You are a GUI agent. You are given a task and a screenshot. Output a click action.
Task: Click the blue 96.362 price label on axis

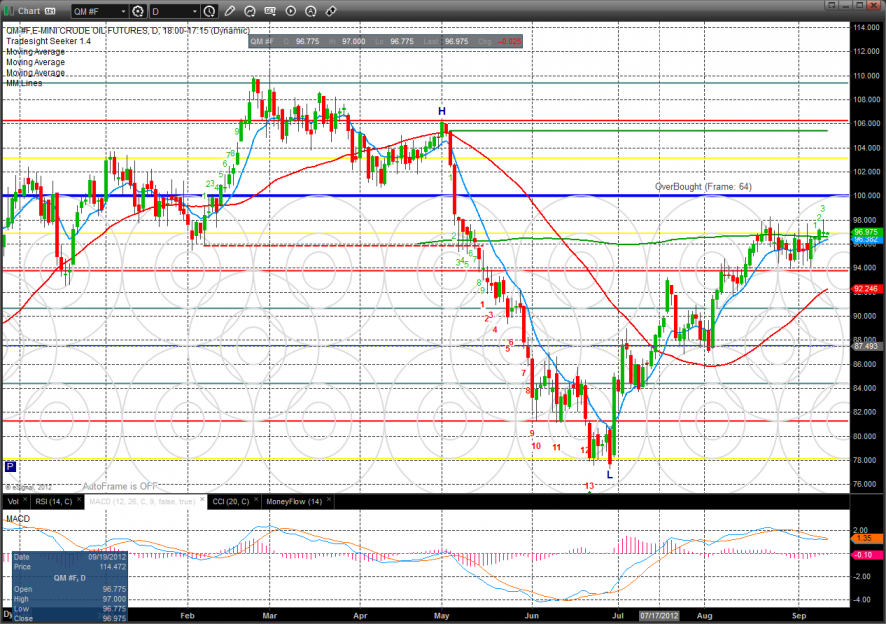865,240
